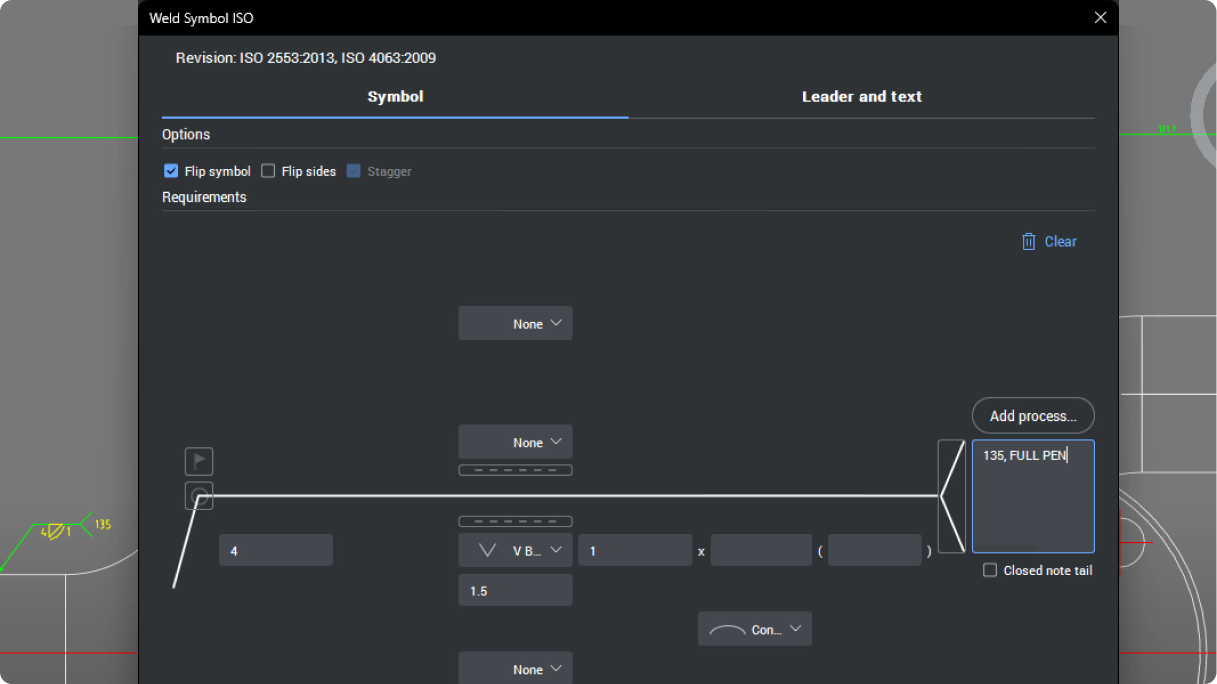Click inside the 135, FULL PEN tail note field

tap(1032, 496)
